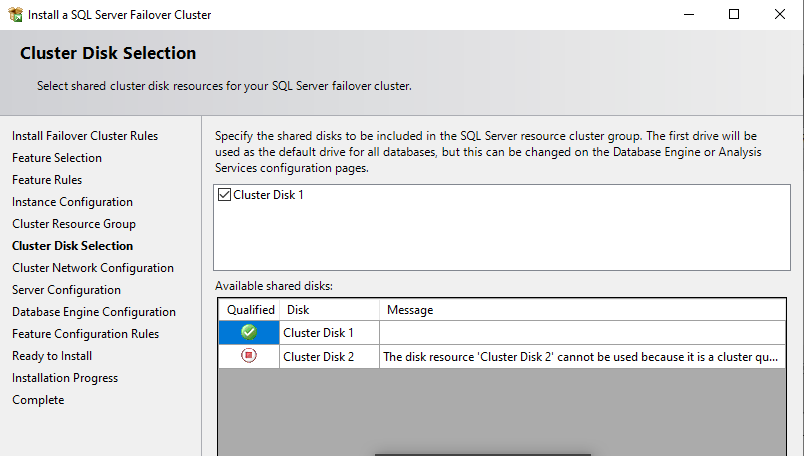Select the Cluster Disk 1 cell in table
804x456 pixels.
coord(329,333)
